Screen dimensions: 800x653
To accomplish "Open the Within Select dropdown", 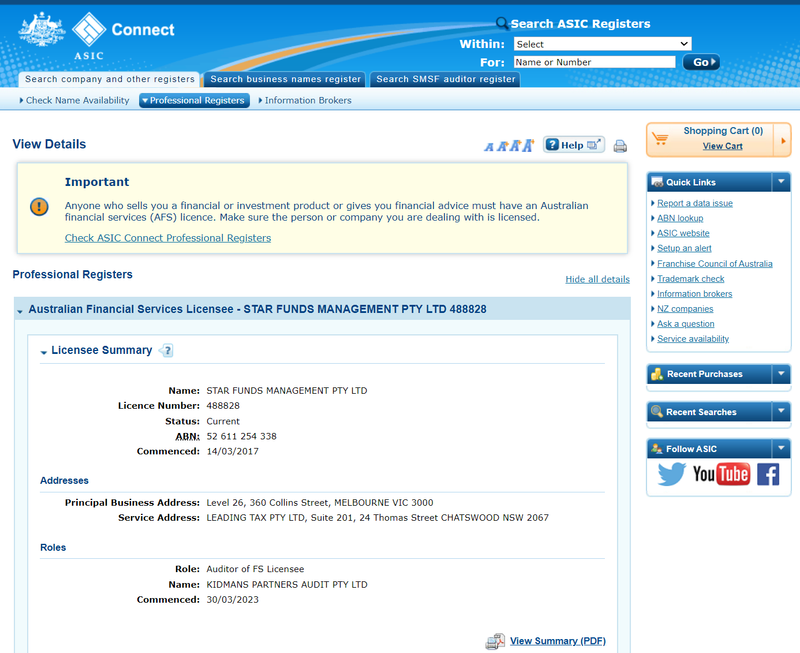I will 603,44.
